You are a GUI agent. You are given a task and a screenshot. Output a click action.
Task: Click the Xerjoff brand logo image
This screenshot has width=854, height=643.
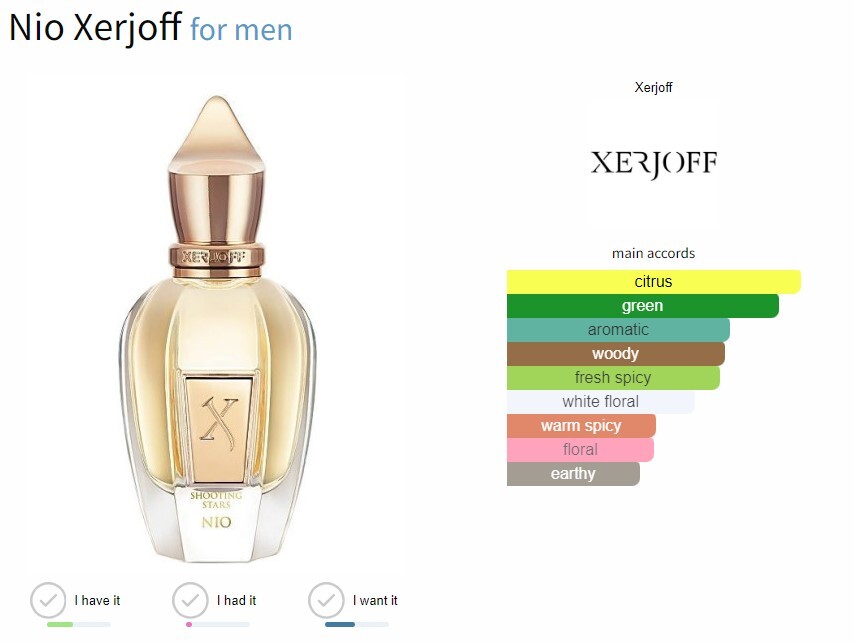[x=654, y=163]
